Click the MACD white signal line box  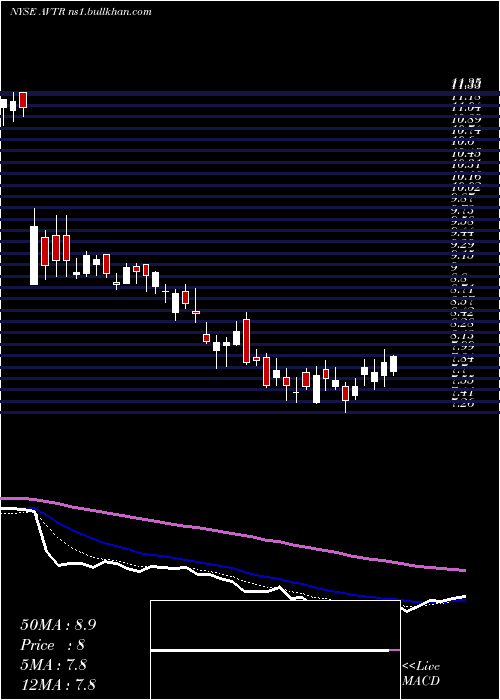click(275, 650)
